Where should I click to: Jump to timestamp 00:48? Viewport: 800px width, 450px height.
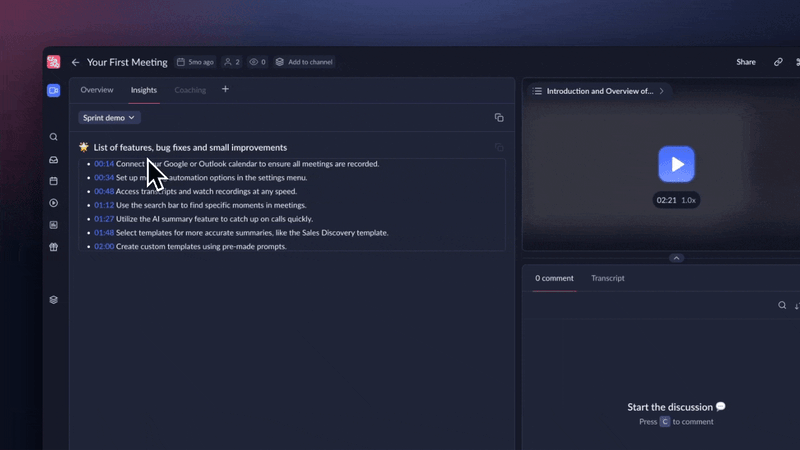(x=104, y=191)
